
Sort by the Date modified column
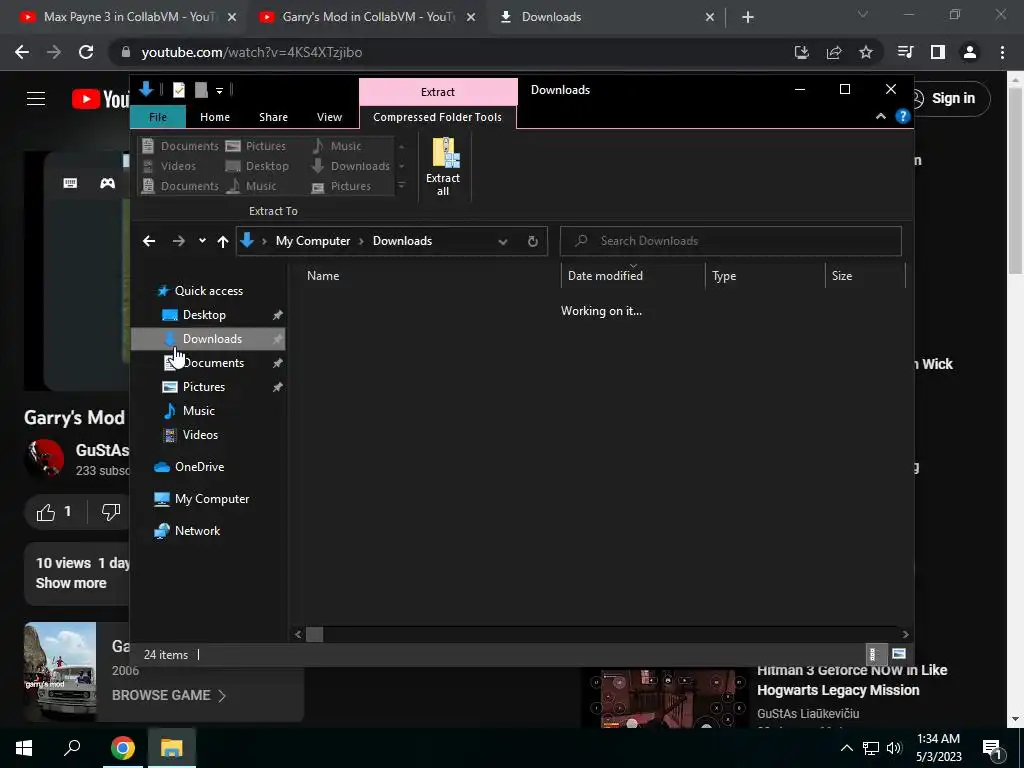tap(633, 276)
